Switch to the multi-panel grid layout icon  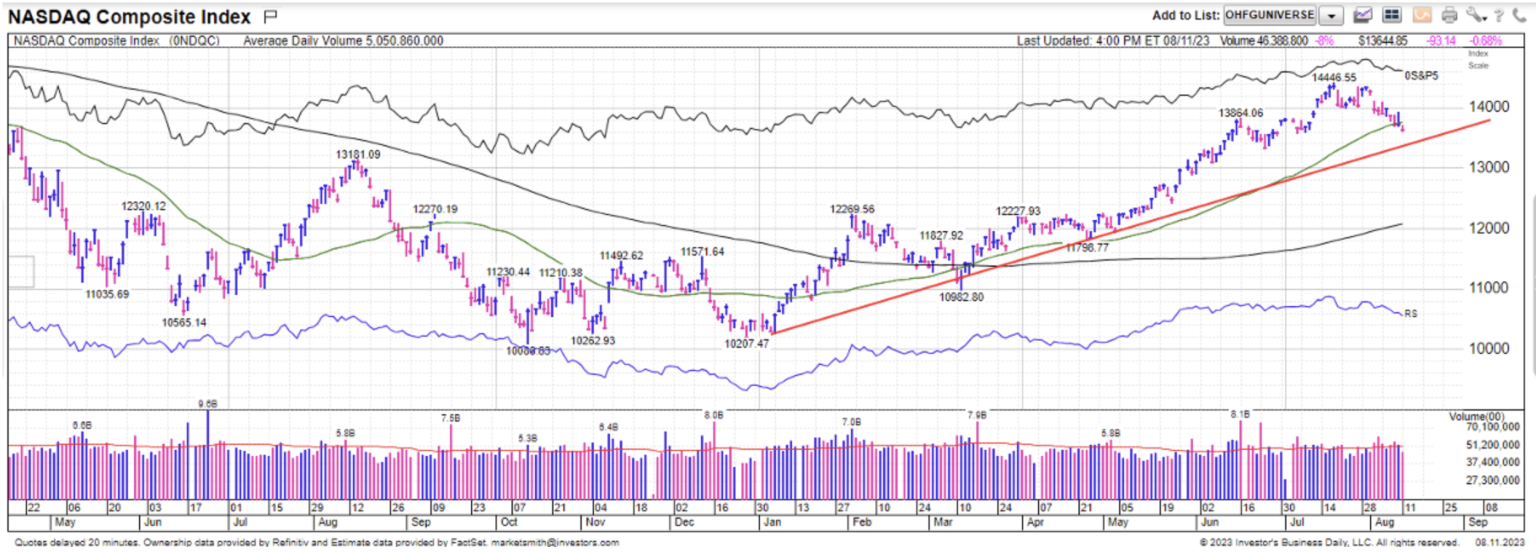(1391, 15)
